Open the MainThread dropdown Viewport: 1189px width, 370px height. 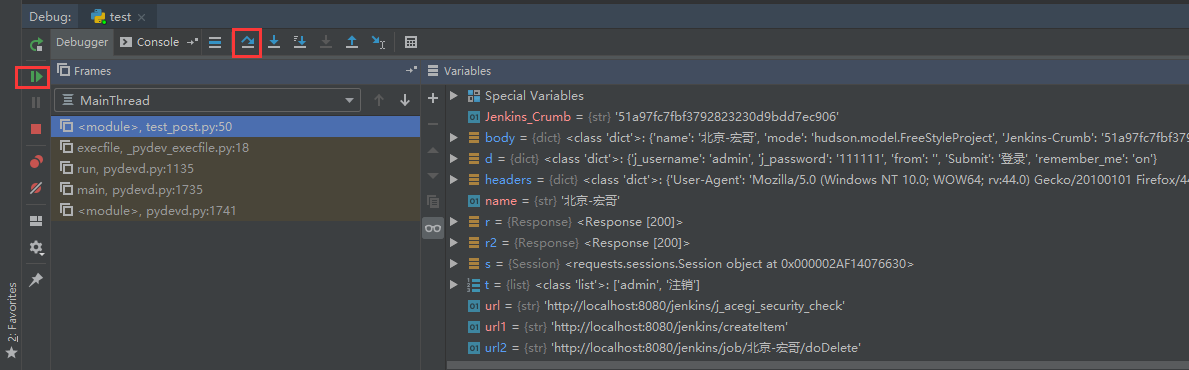coord(208,100)
